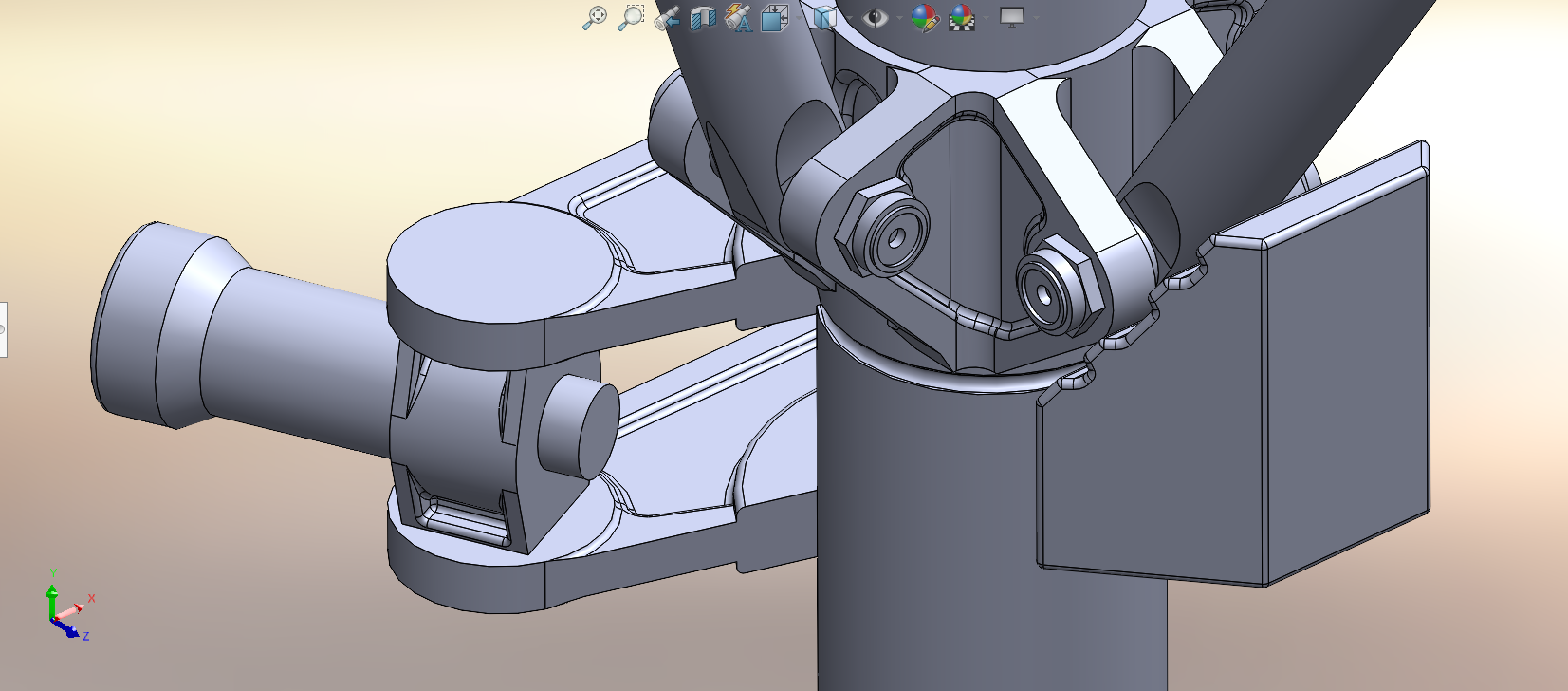Expand the Display Style dropdown arrow
The height and width of the screenshot is (691, 1568).
click(849, 18)
